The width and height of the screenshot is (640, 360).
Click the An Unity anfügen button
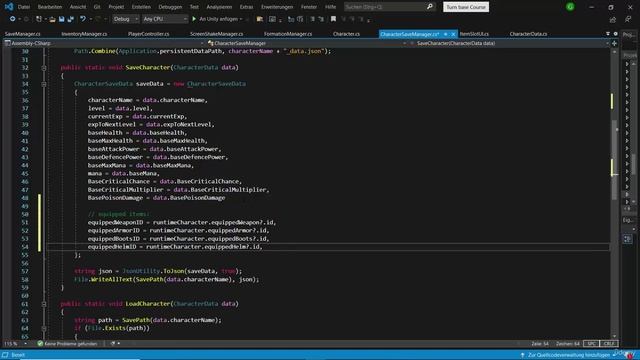(x=217, y=19)
